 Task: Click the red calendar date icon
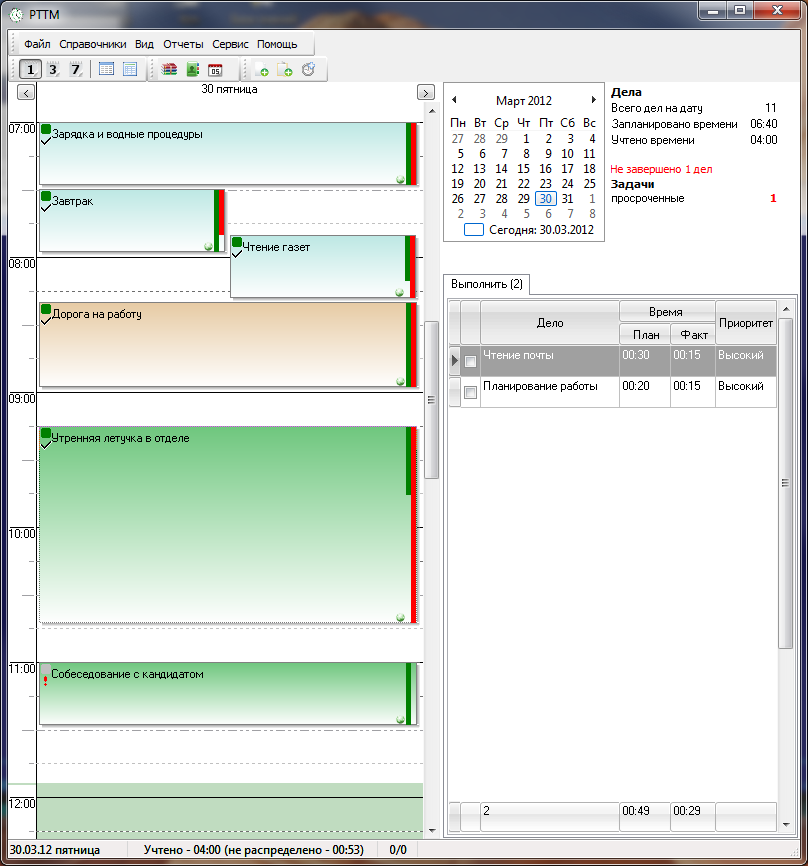click(x=215, y=69)
